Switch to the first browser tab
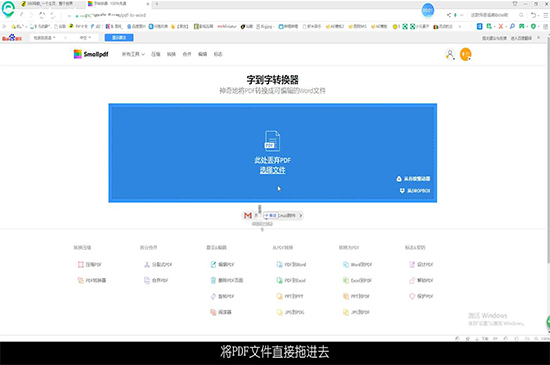Viewport: 550px width, 365px height. [x=50, y=4]
